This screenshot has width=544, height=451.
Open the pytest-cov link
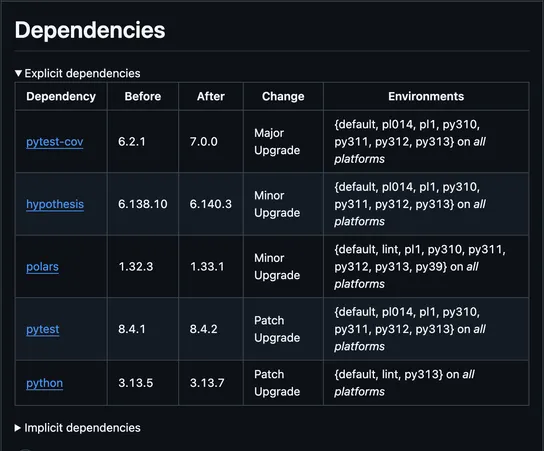[55, 142]
